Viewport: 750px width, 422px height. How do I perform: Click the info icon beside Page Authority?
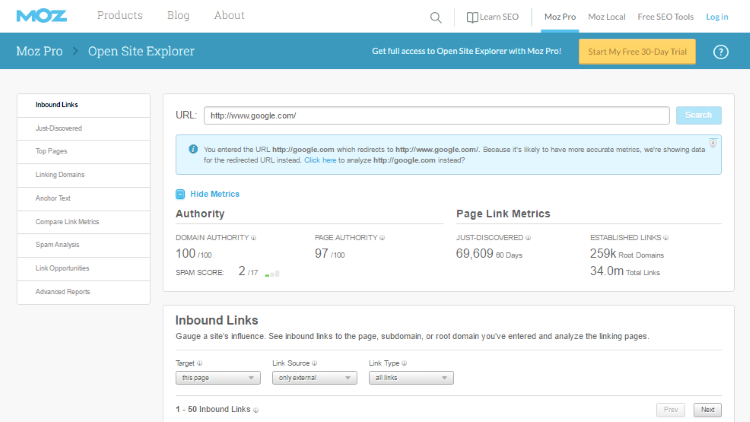coord(382,238)
